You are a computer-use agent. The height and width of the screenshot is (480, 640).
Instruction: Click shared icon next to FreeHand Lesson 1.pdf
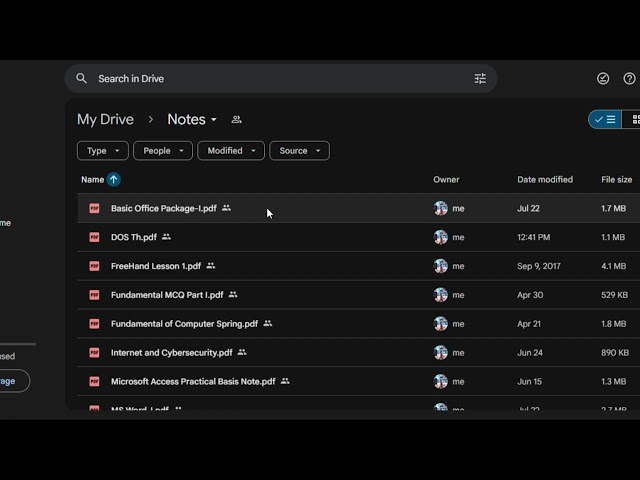pos(211,266)
